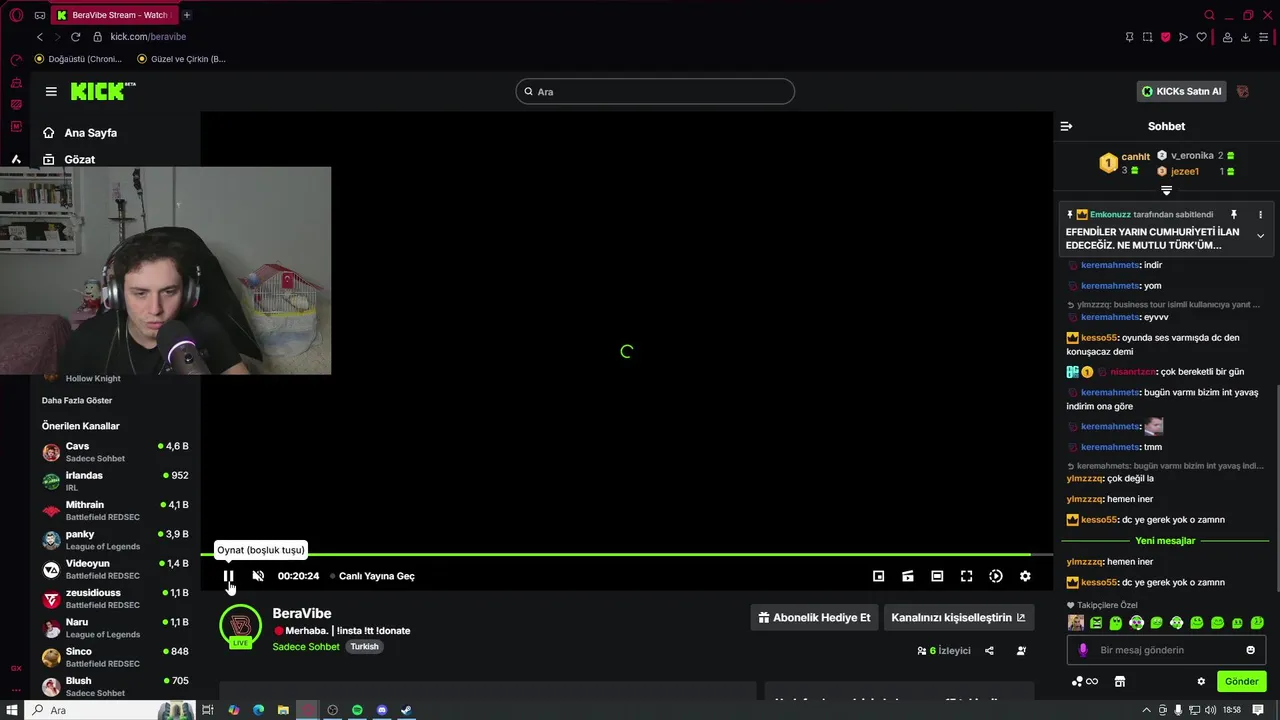Toggle theater mode in player
Viewport: 1280px width, 720px height.
point(937,576)
